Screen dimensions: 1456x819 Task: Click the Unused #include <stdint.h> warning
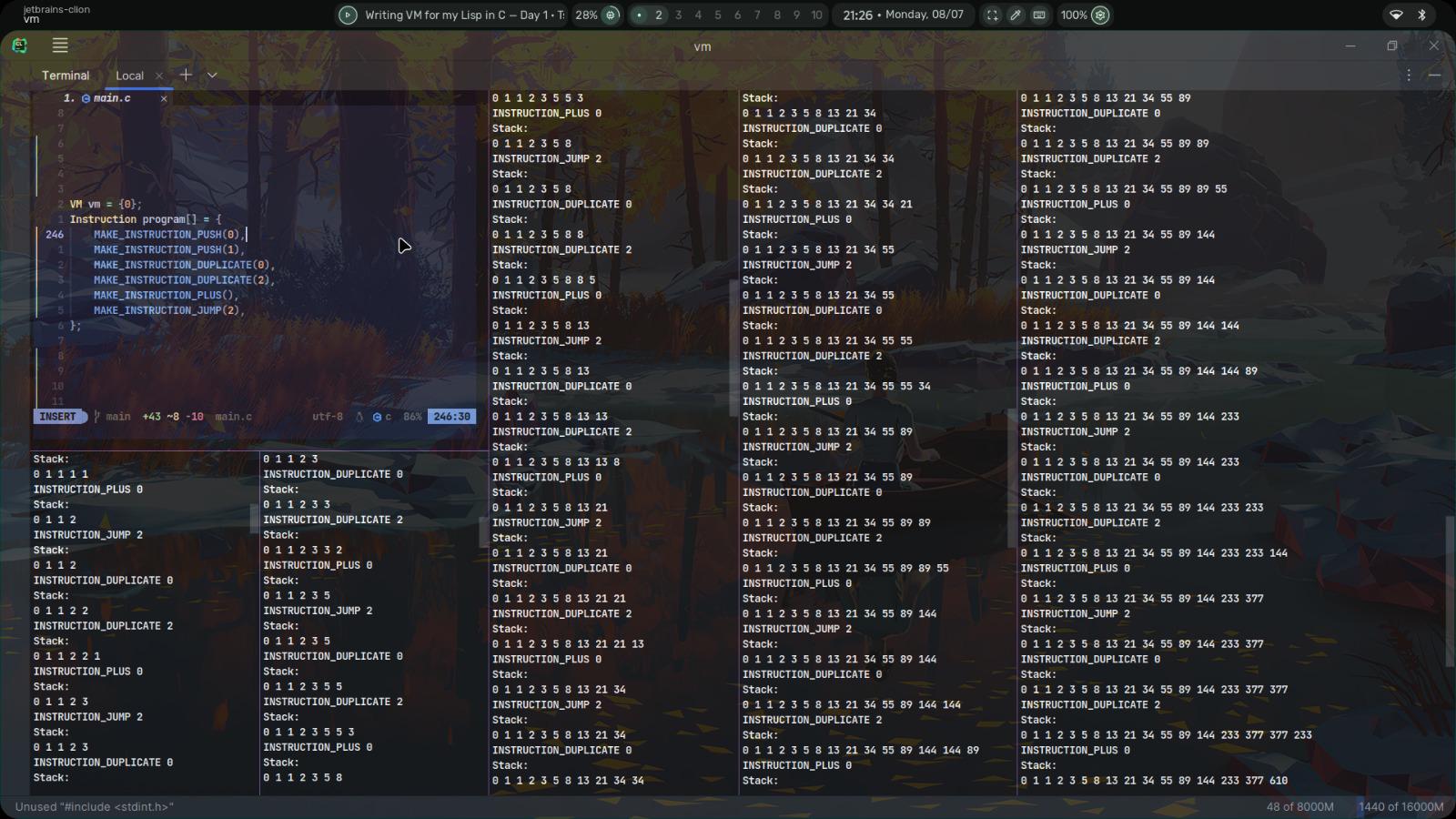(94, 806)
